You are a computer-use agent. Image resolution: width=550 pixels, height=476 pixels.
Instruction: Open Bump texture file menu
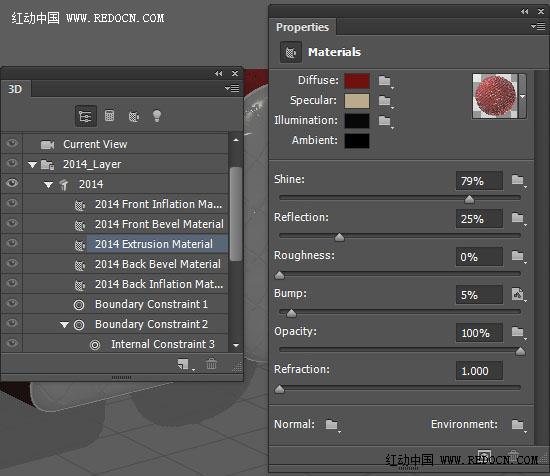pos(518,294)
